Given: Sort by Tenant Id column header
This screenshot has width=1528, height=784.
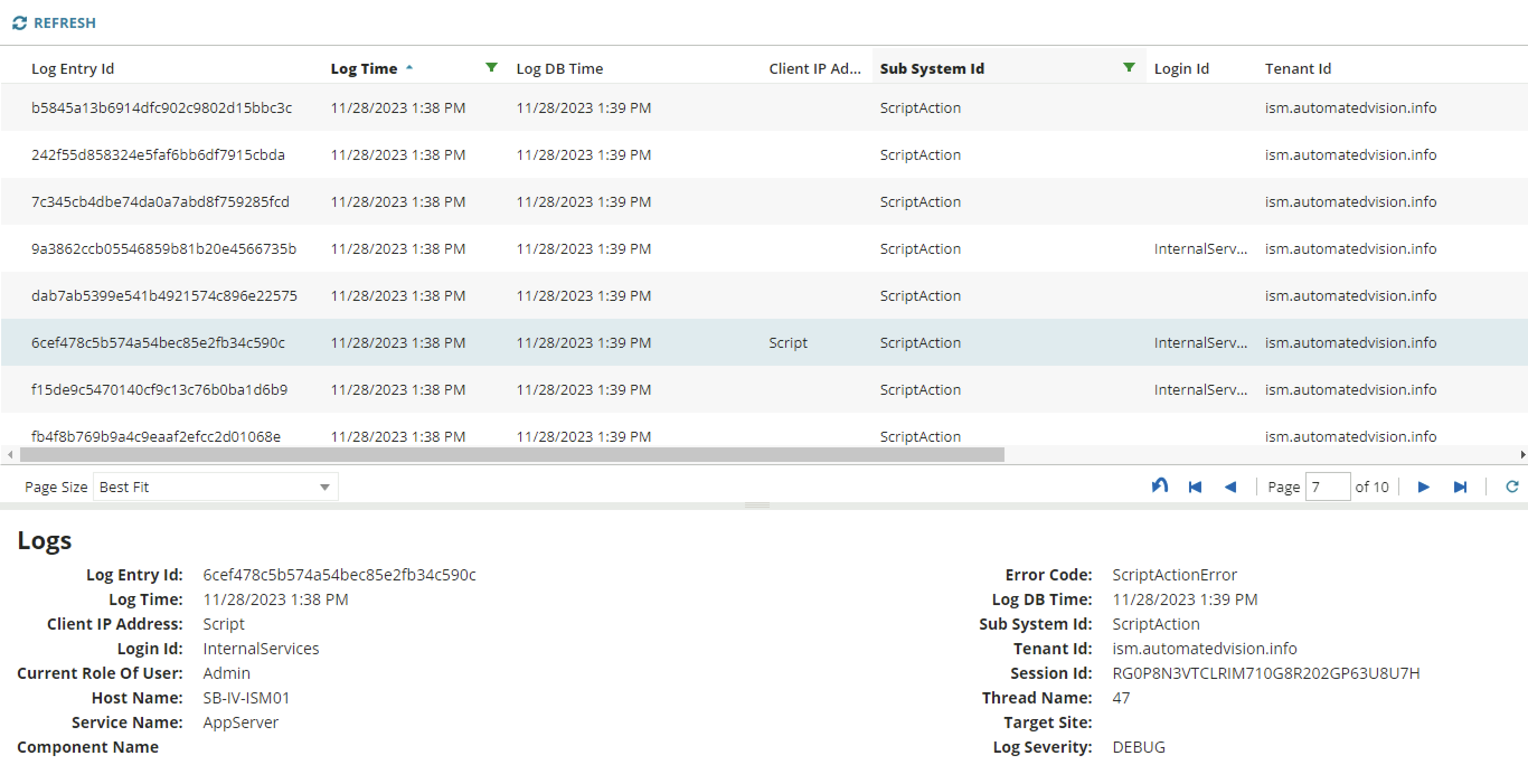Looking at the screenshot, I should [x=1298, y=68].
